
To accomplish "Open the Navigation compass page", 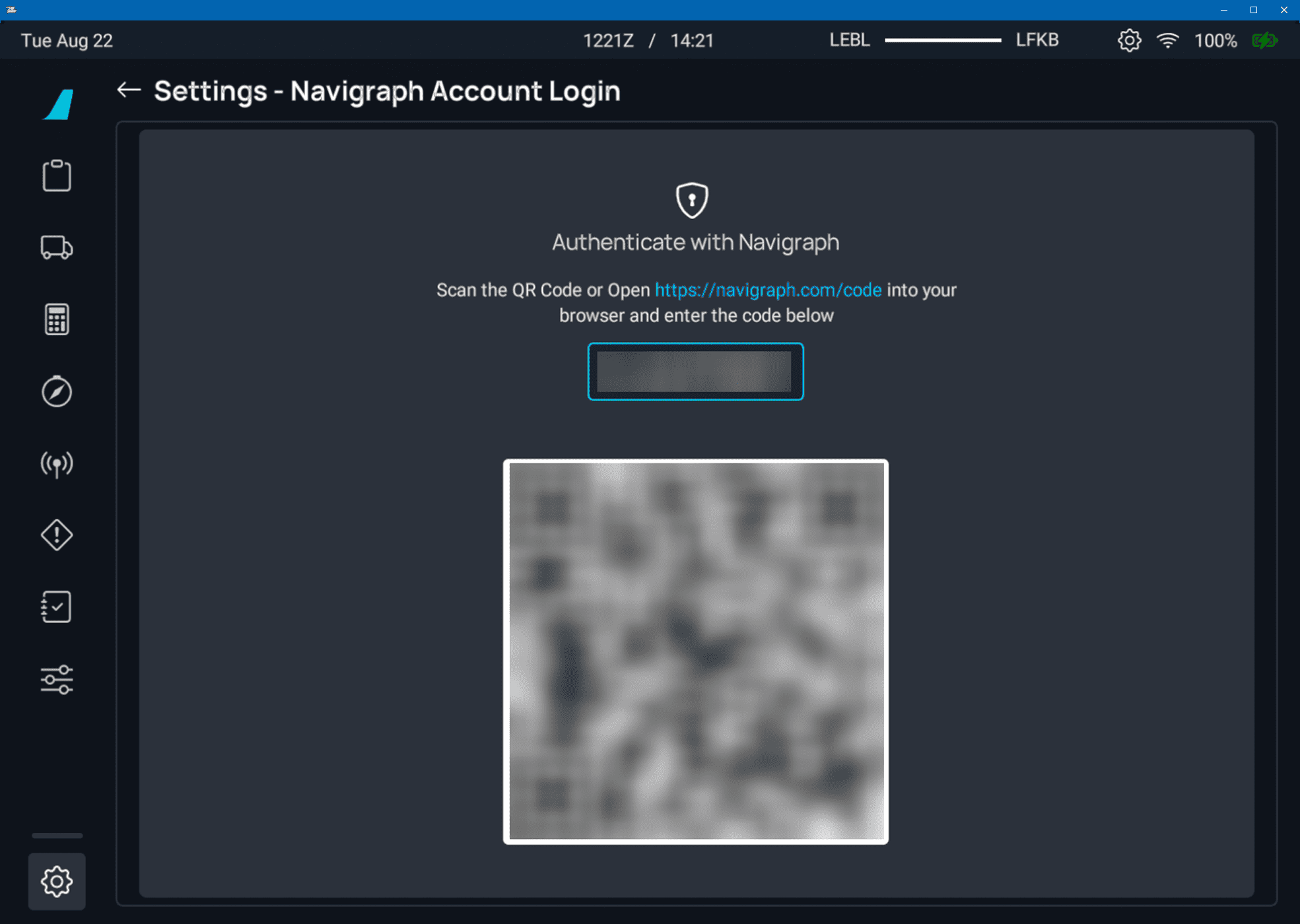I will pos(57,391).
